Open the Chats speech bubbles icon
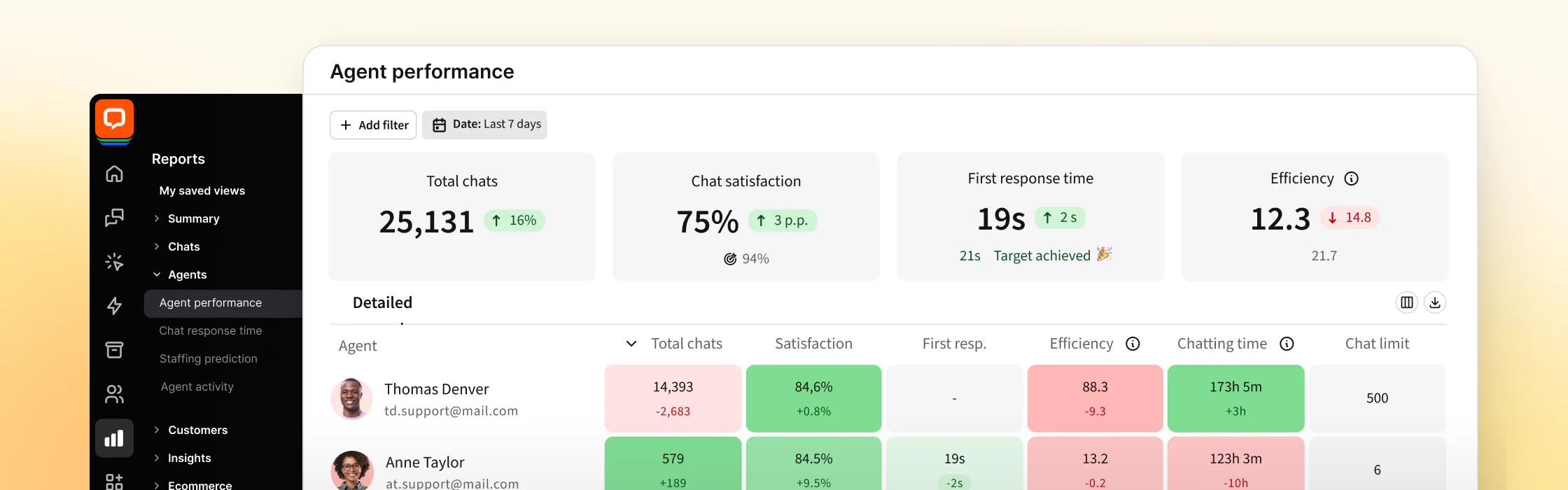The height and width of the screenshot is (490, 1568). pyautogui.click(x=114, y=218)
